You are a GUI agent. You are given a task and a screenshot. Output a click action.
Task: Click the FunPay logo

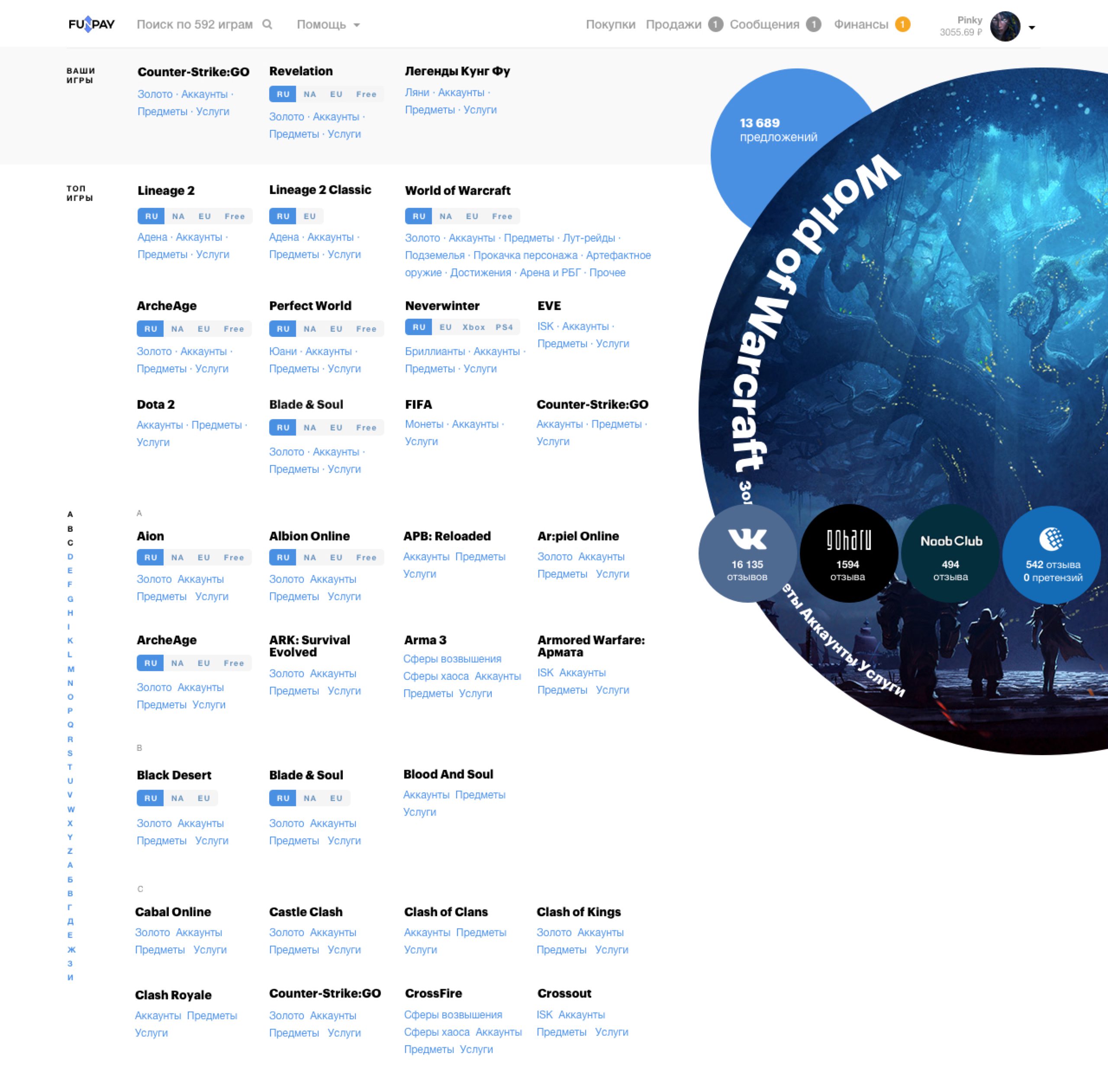(x=91, y=24)
